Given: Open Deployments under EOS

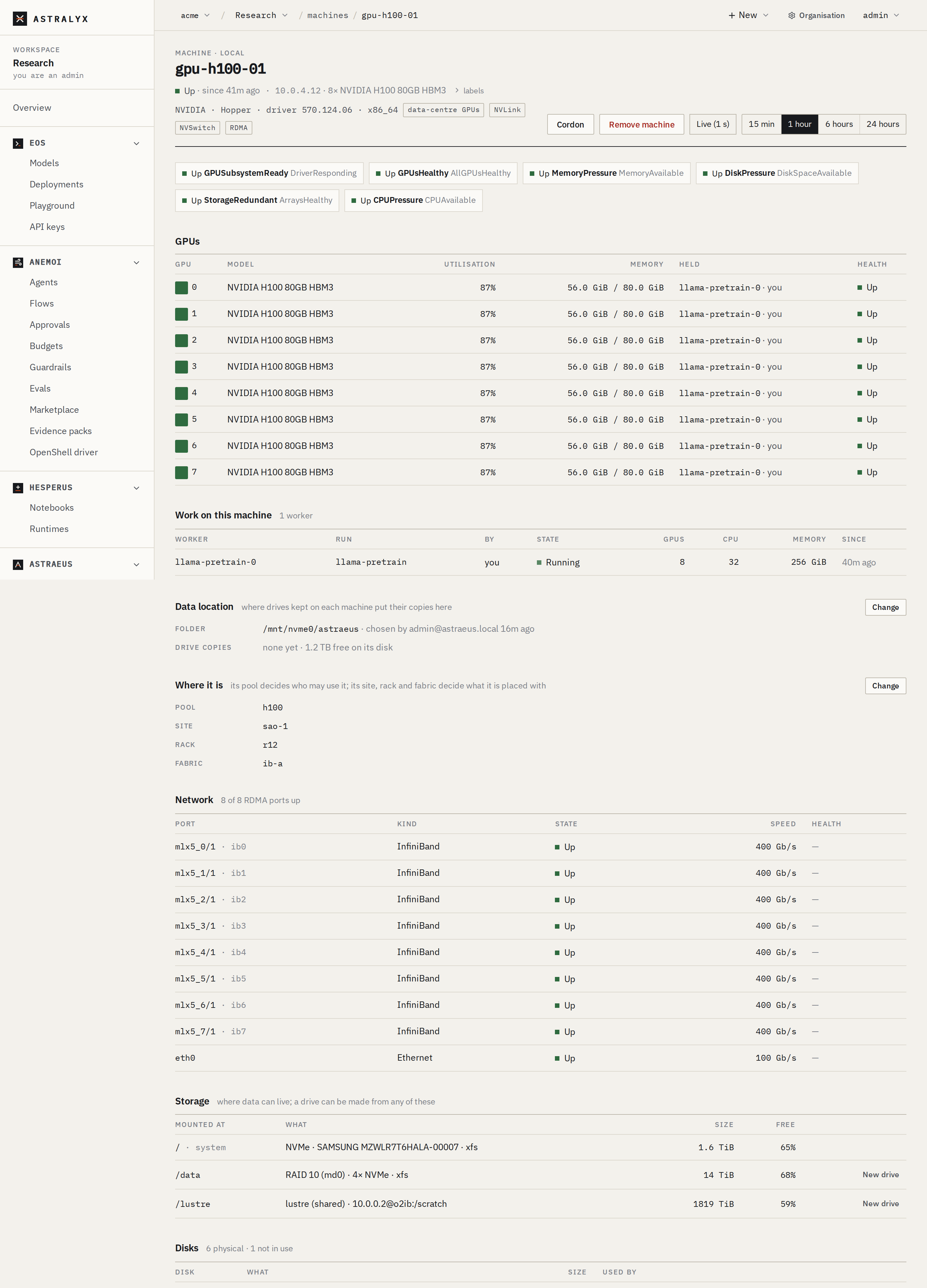Looking at the screenshot, I should coord(56,185).
